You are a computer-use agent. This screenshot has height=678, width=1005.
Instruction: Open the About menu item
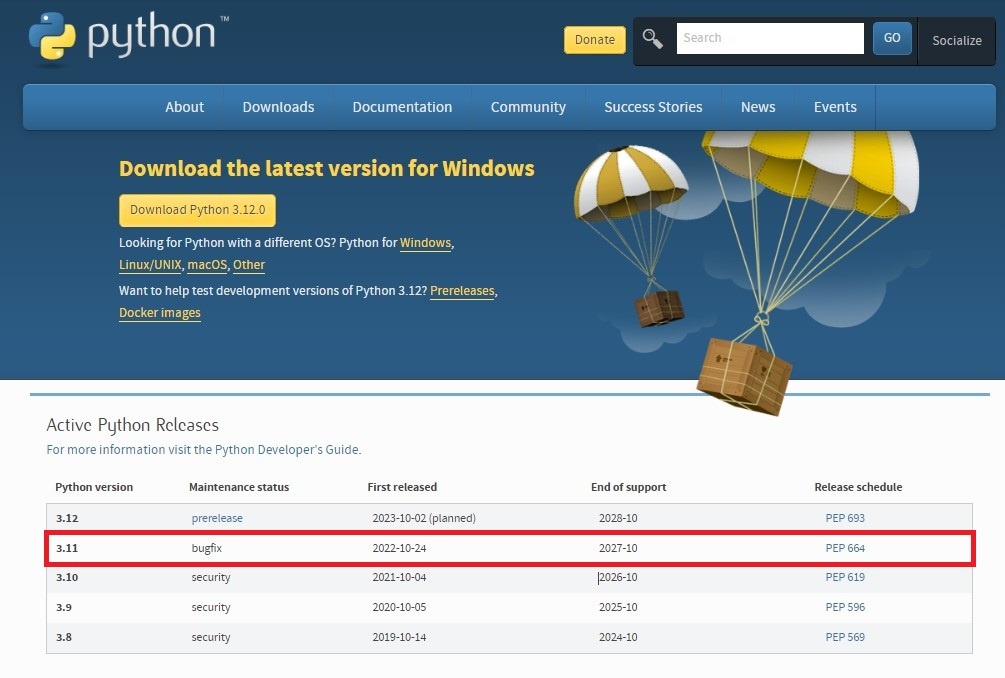tap(184, 107)
